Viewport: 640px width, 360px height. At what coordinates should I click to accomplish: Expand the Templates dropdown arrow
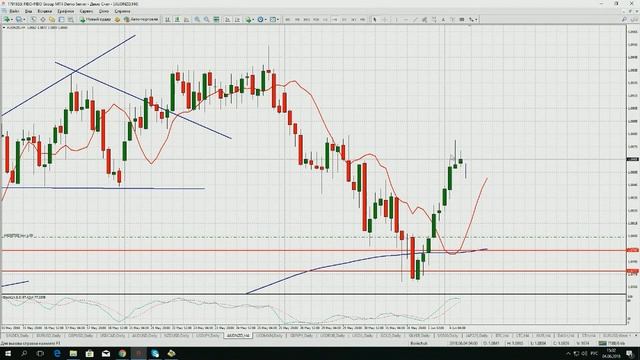coord(278,19)
